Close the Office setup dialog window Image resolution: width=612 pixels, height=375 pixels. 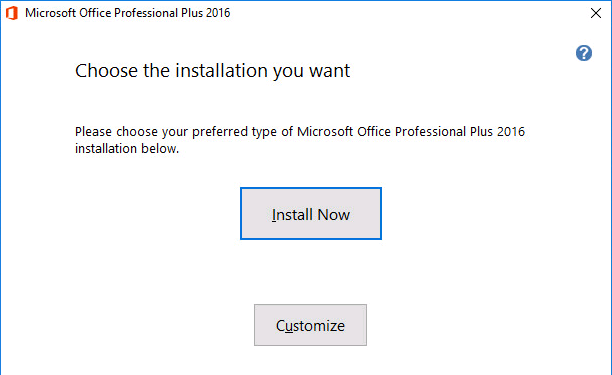click(x=596, y=13)
